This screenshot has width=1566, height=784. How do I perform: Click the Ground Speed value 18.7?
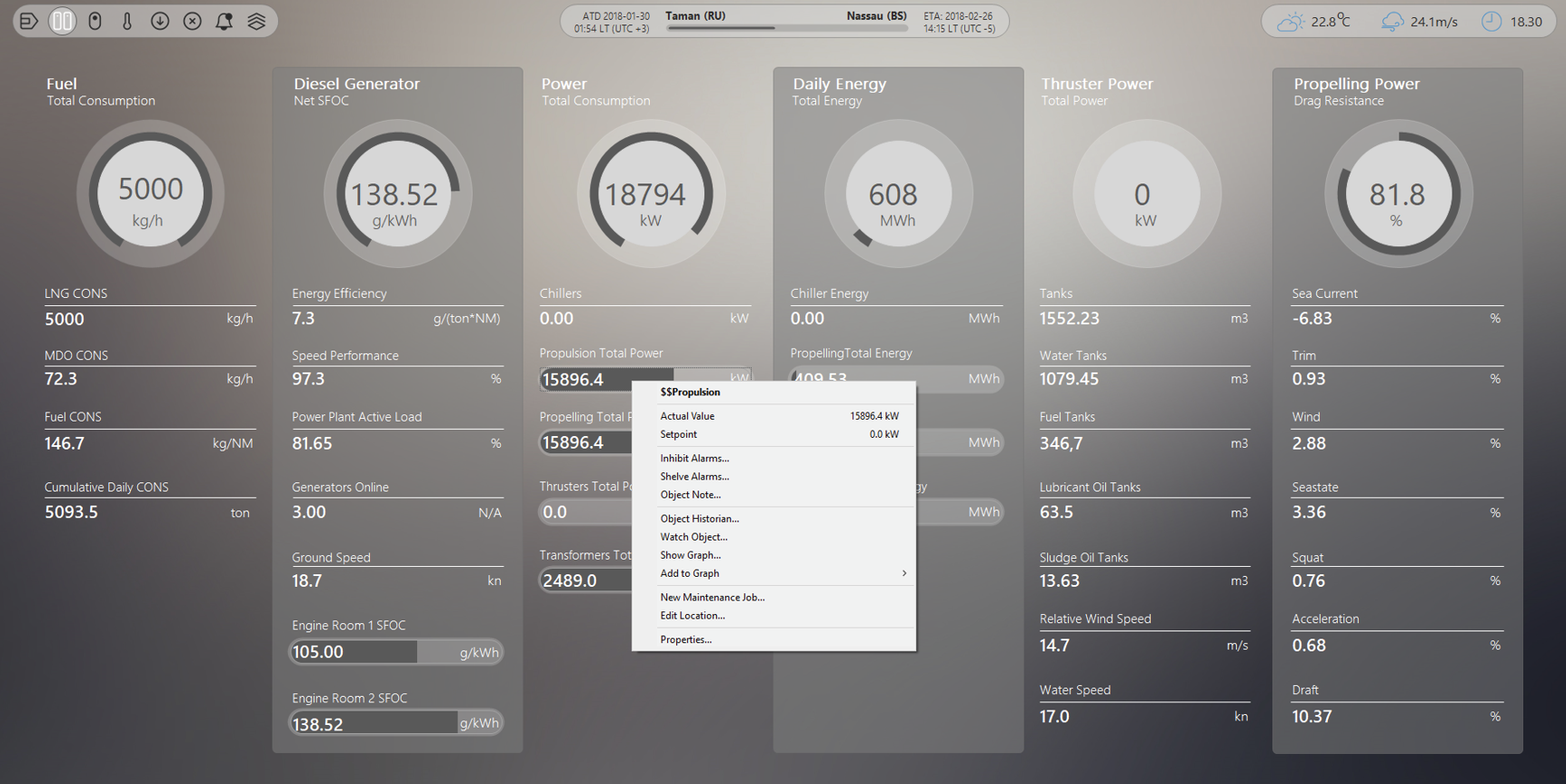[307, 581]
